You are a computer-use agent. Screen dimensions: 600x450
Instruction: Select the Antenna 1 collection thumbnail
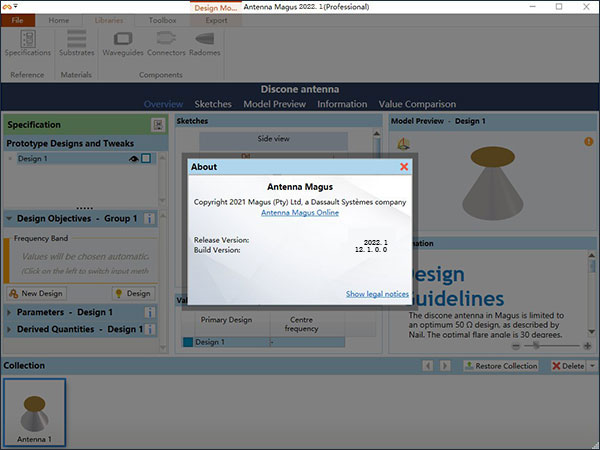click(x=34, y=411)
